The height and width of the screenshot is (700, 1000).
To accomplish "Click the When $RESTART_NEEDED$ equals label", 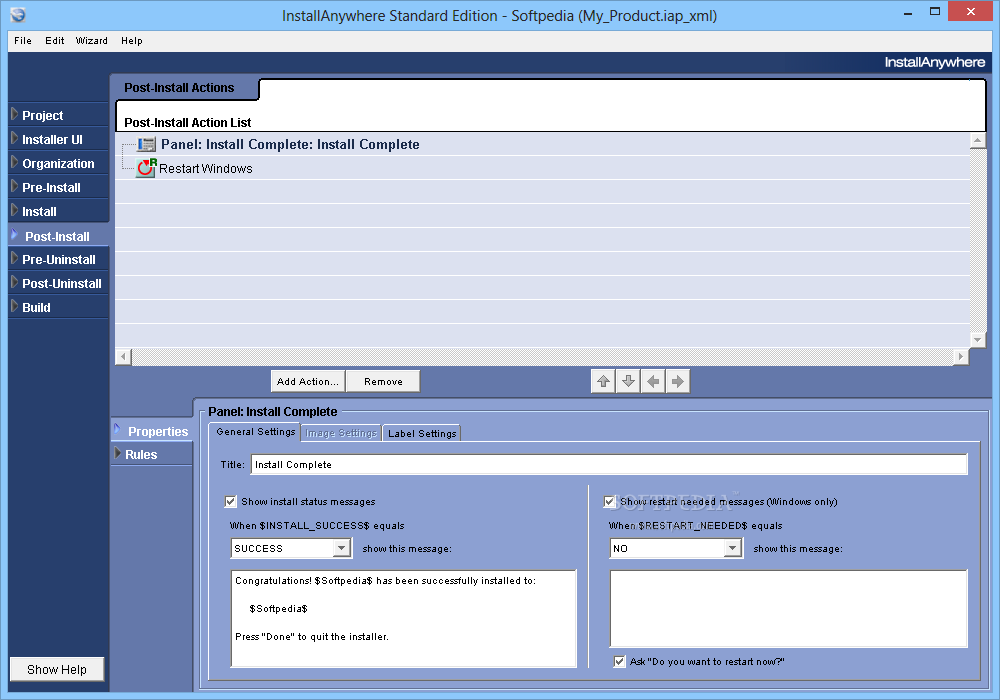I will 695,526.
